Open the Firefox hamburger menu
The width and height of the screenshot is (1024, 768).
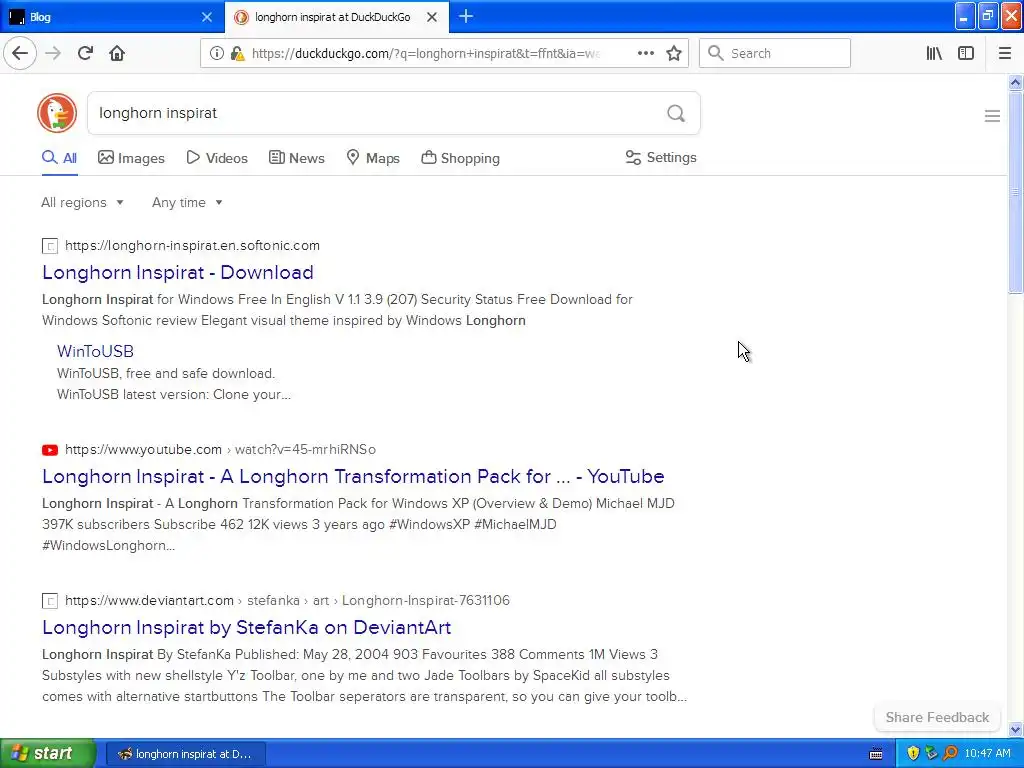(1004, 53)
